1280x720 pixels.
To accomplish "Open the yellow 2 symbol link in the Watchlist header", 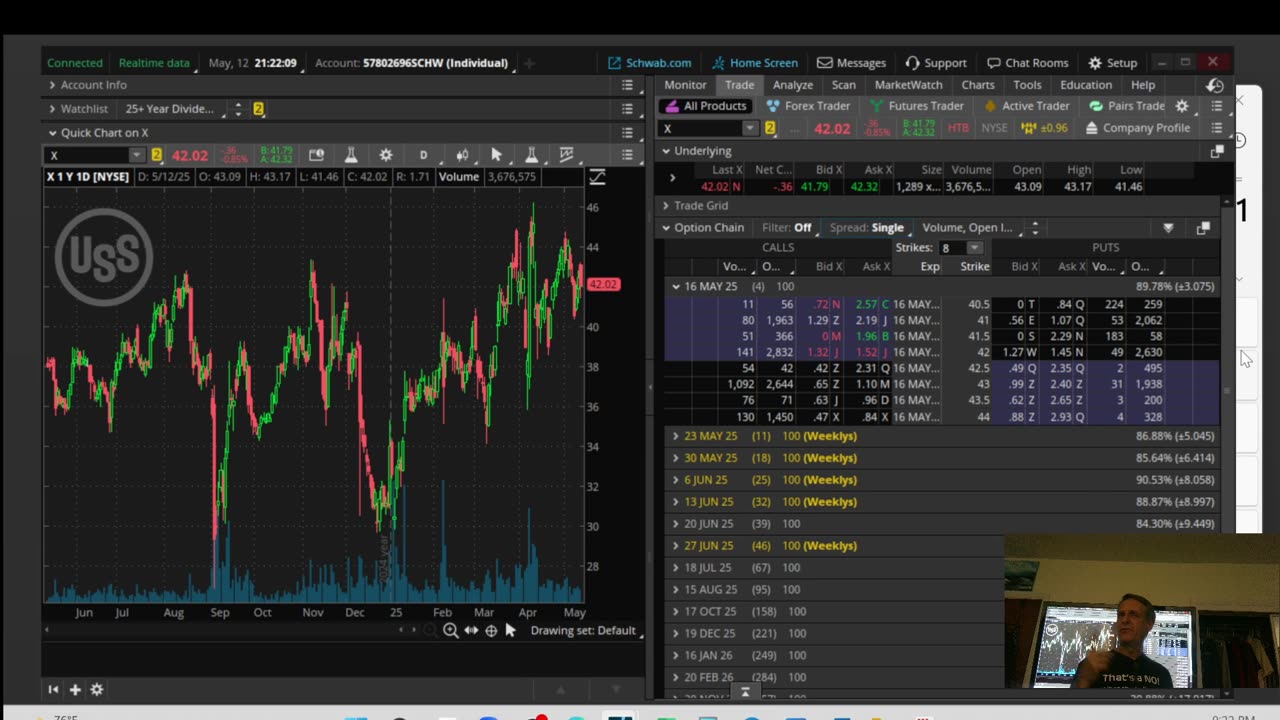I will 258,109.
